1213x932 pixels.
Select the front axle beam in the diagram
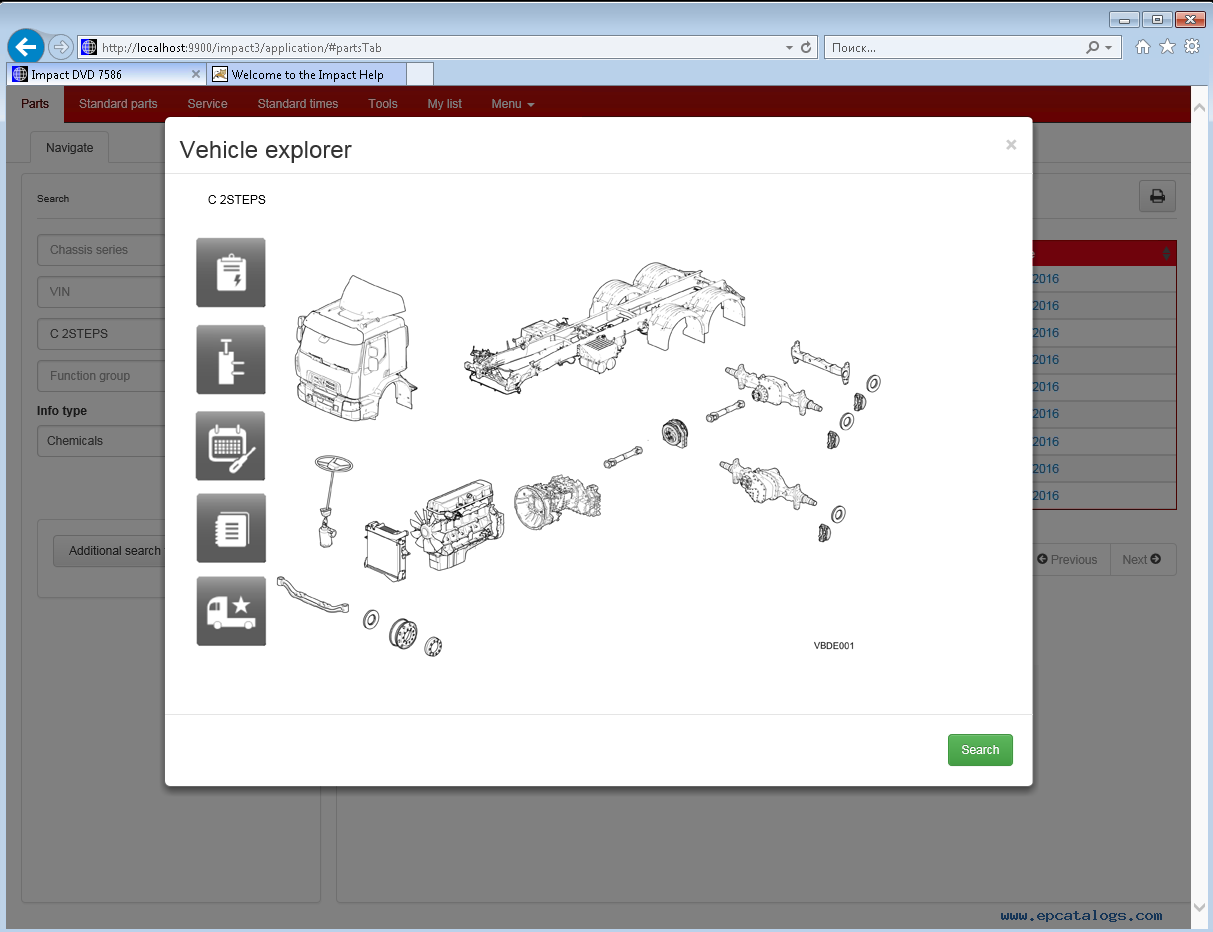coord(312,596)
